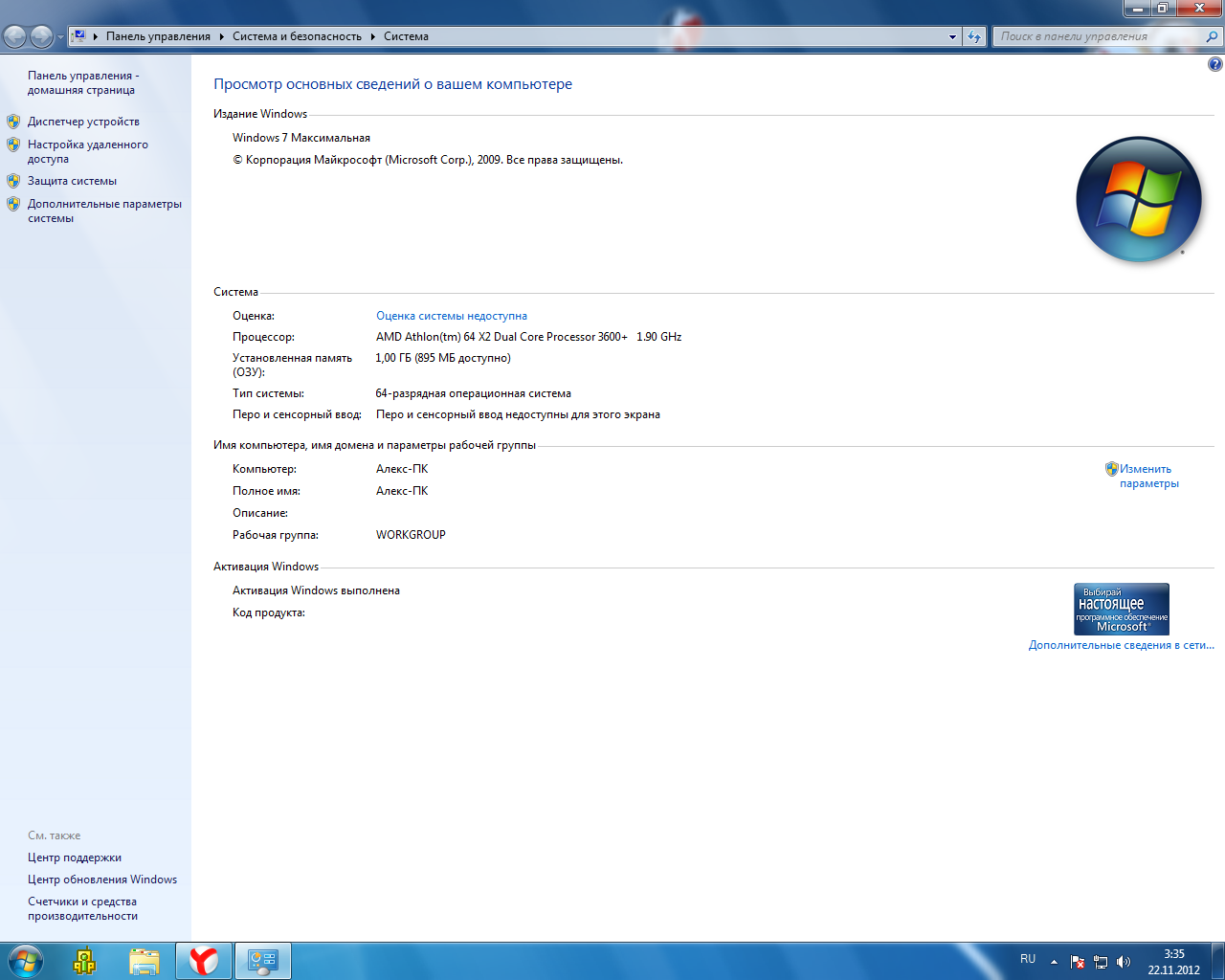Switch input language via RU indicator
The image size is (1225, 980).
[x=1028, y=959]
